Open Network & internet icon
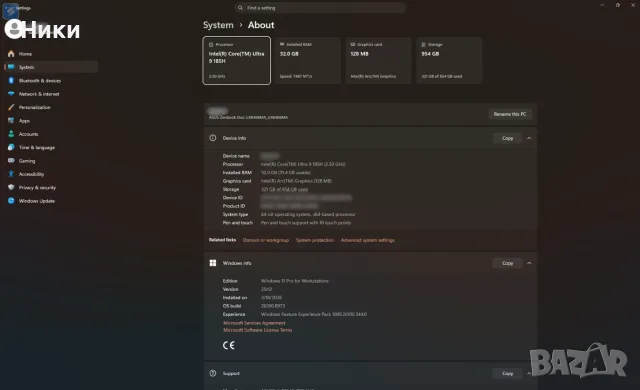Screen dimensions: 640x390 point(11,94)
